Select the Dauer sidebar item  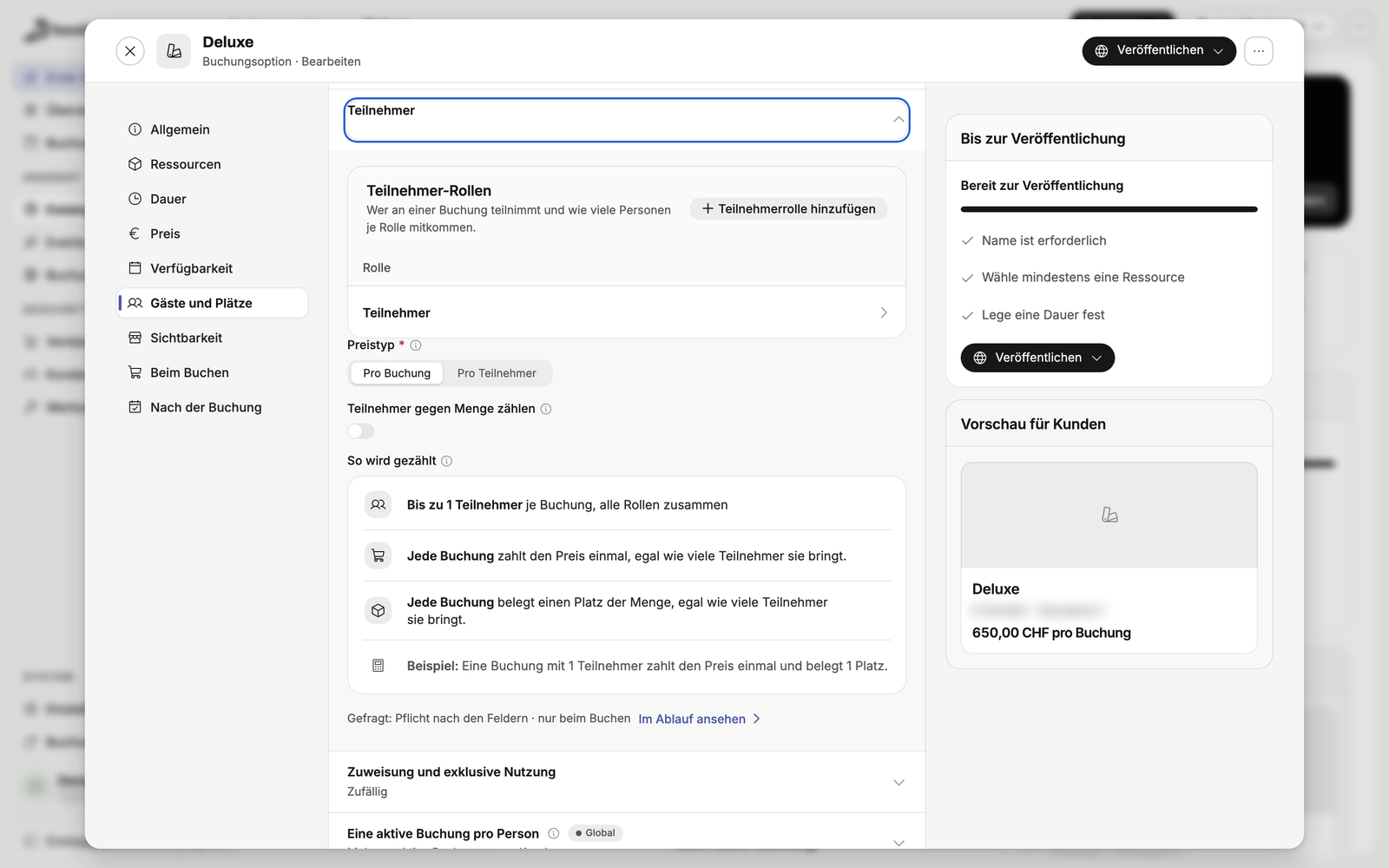pos(213,199)
